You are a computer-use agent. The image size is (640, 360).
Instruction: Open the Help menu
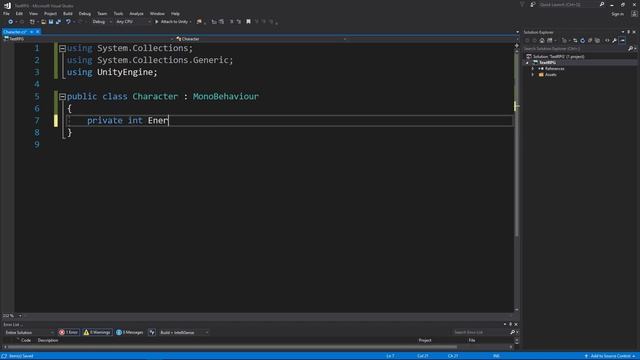(x=175, y=13)
